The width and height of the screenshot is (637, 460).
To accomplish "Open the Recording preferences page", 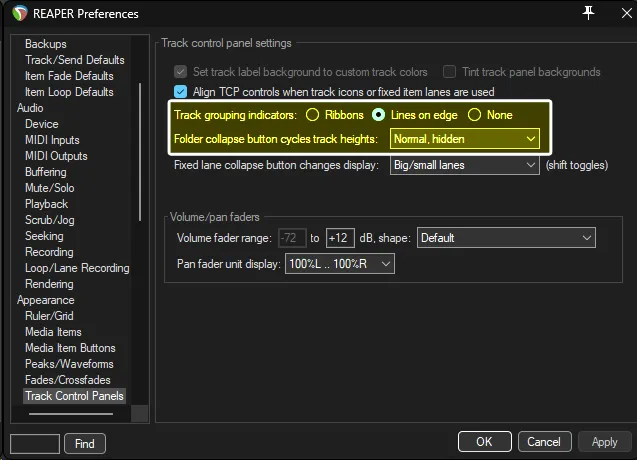I will point(49,252).
